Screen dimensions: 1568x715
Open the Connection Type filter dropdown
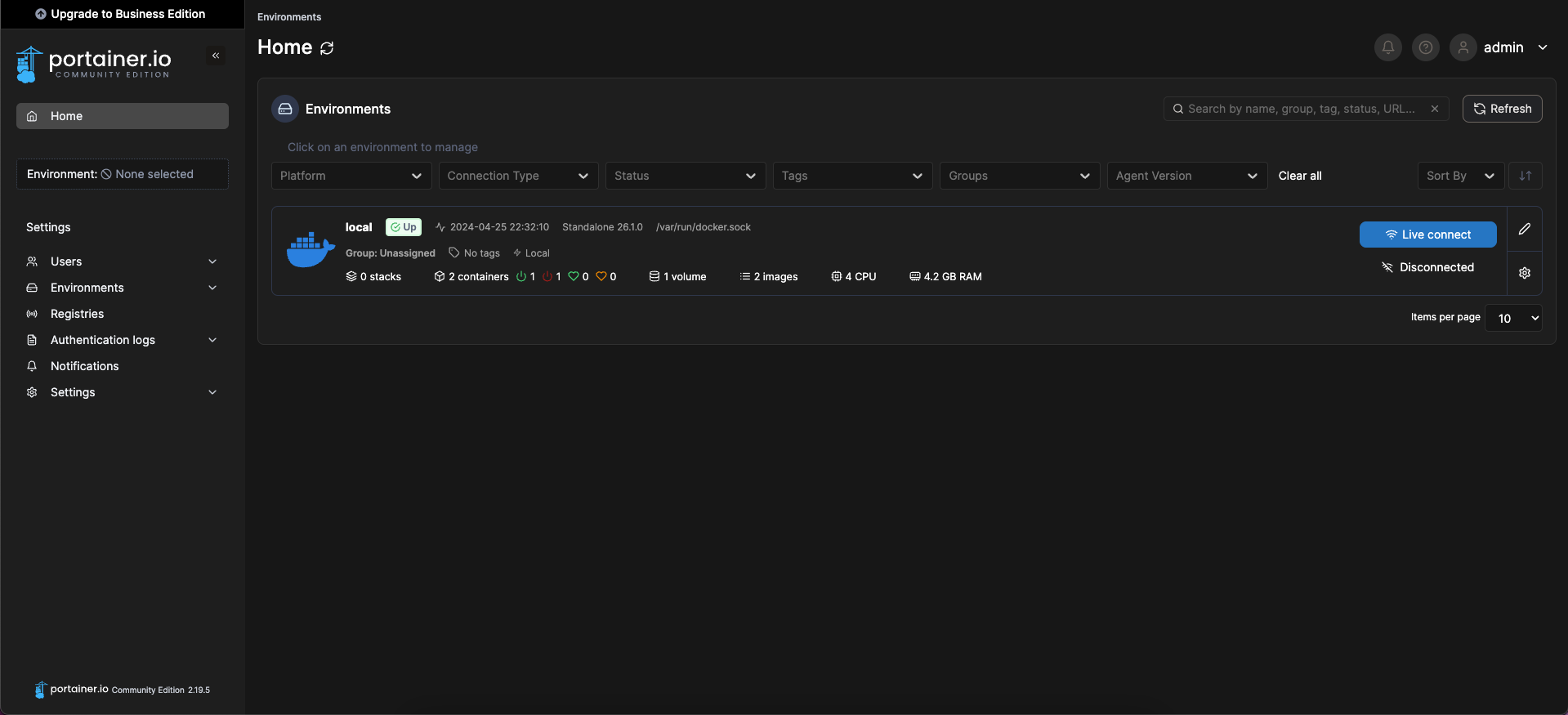[518, 176]
